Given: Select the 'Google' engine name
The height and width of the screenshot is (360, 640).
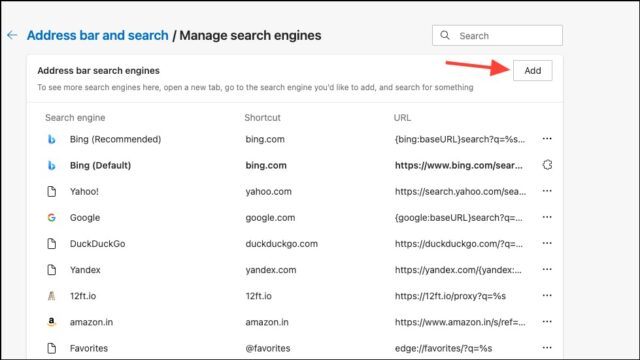Looking at the screenshot, I should [85, 218].
